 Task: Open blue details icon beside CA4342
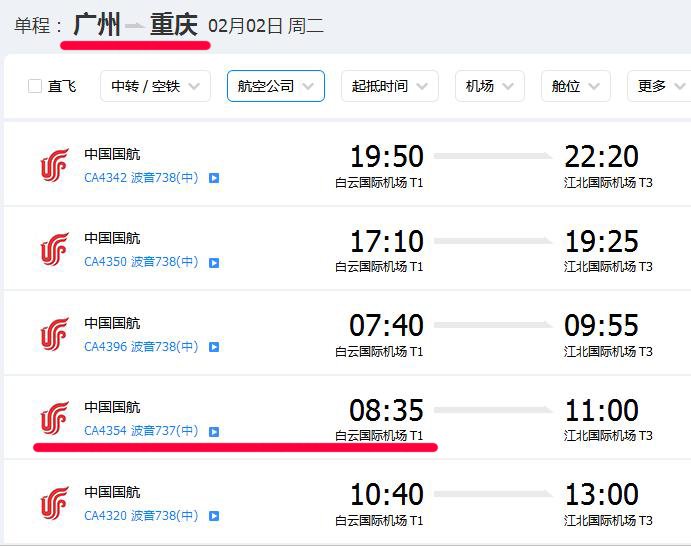tap(214, 178)
